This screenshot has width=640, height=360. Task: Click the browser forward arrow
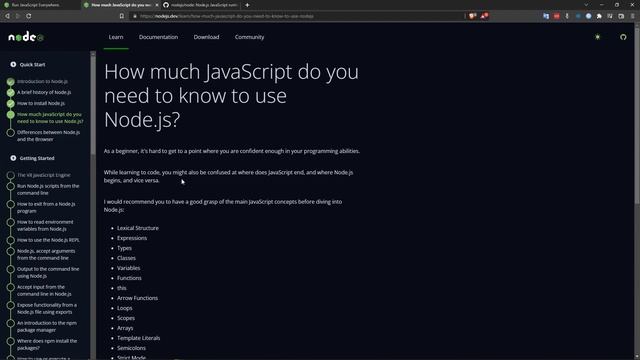click(x=18, y=16)
